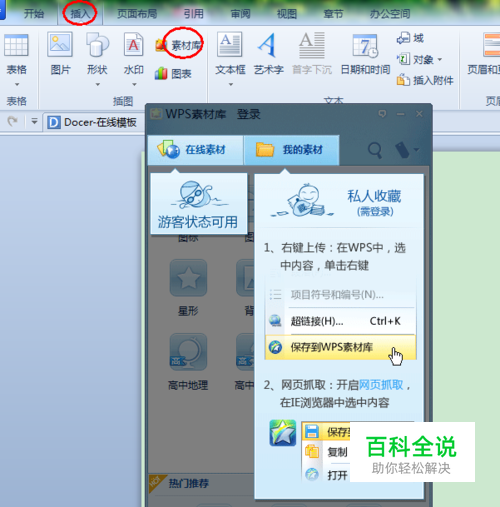This screenshot has width=500, height=507.
Task: Click the 网页抓取 hyperlink
Action: [381, 385]
